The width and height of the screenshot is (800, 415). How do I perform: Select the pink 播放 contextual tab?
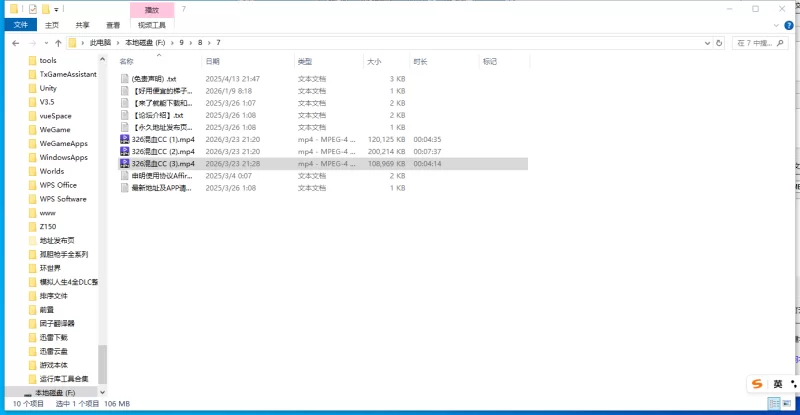point(152,10)
